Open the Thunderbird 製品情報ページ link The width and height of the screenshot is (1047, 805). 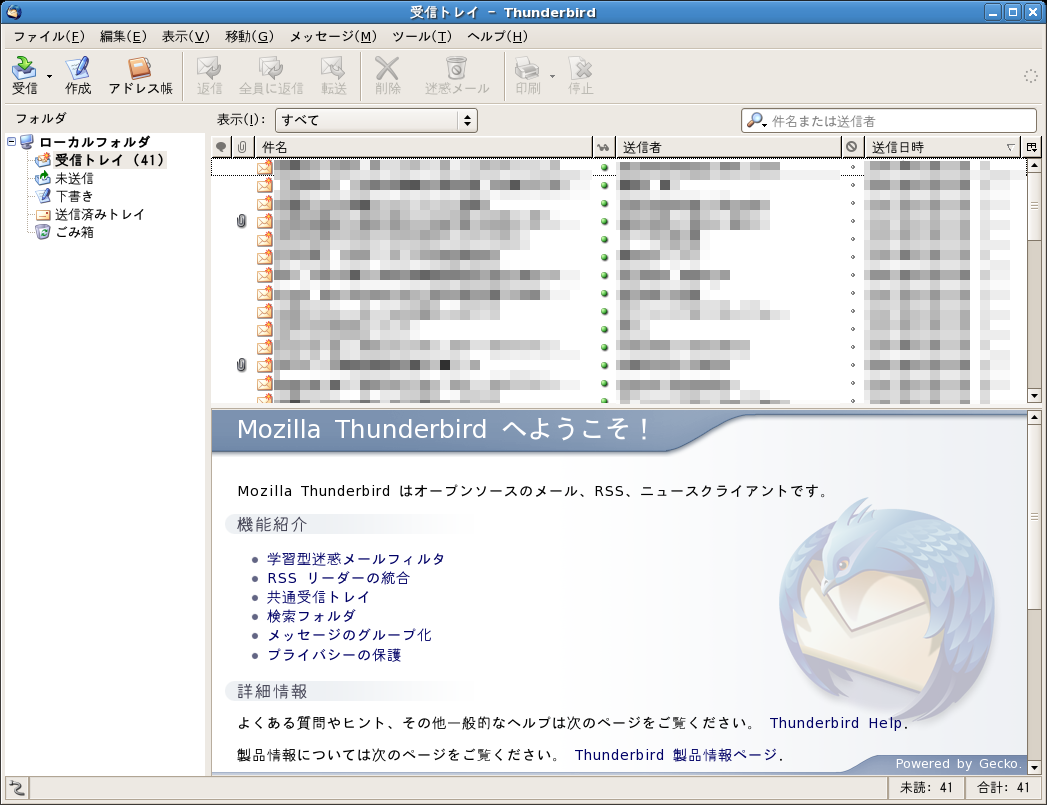pyautogui.click(x=676, y=755)
